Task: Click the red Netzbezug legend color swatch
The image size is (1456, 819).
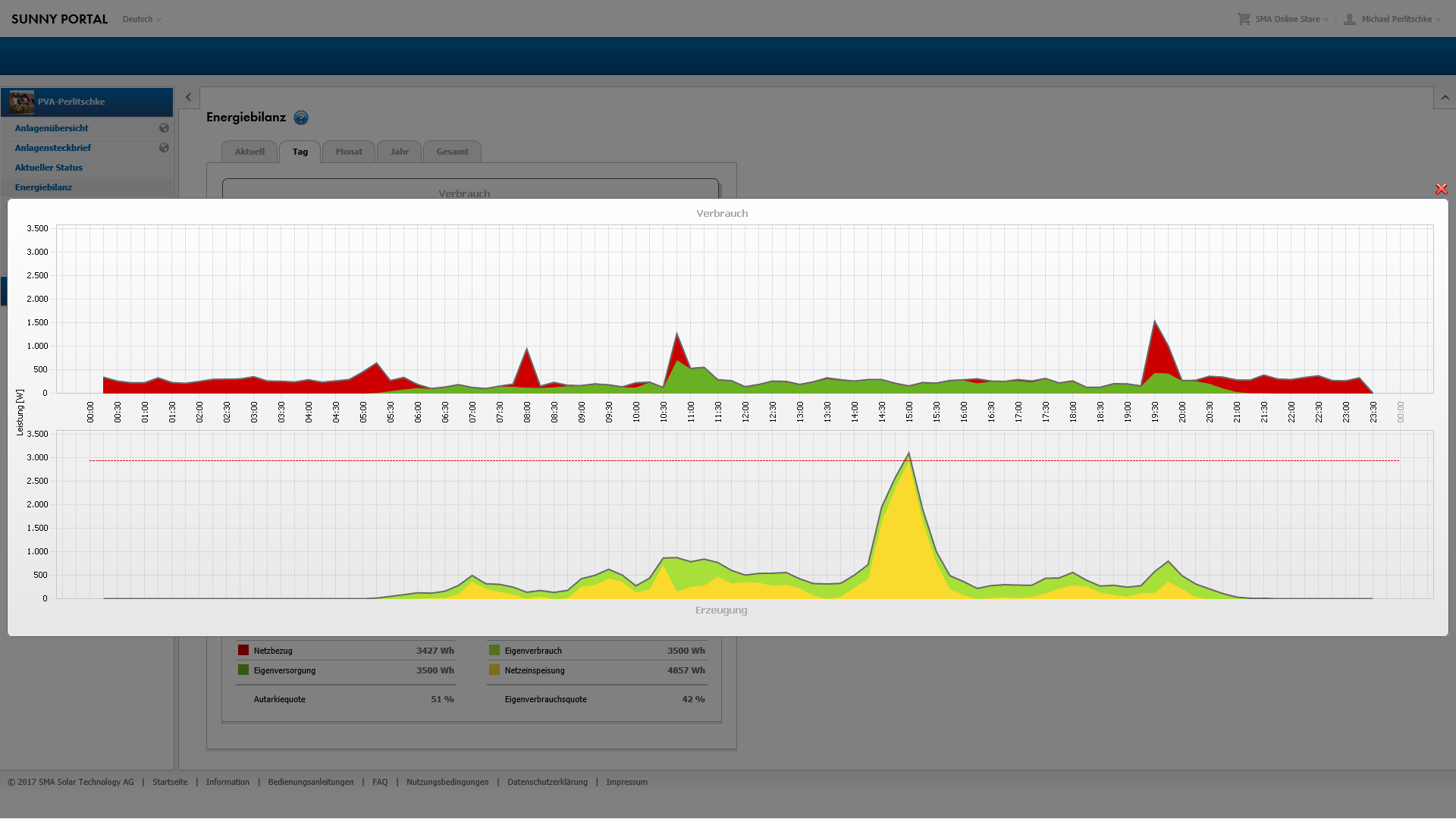Action: click(x=243, y=650)
